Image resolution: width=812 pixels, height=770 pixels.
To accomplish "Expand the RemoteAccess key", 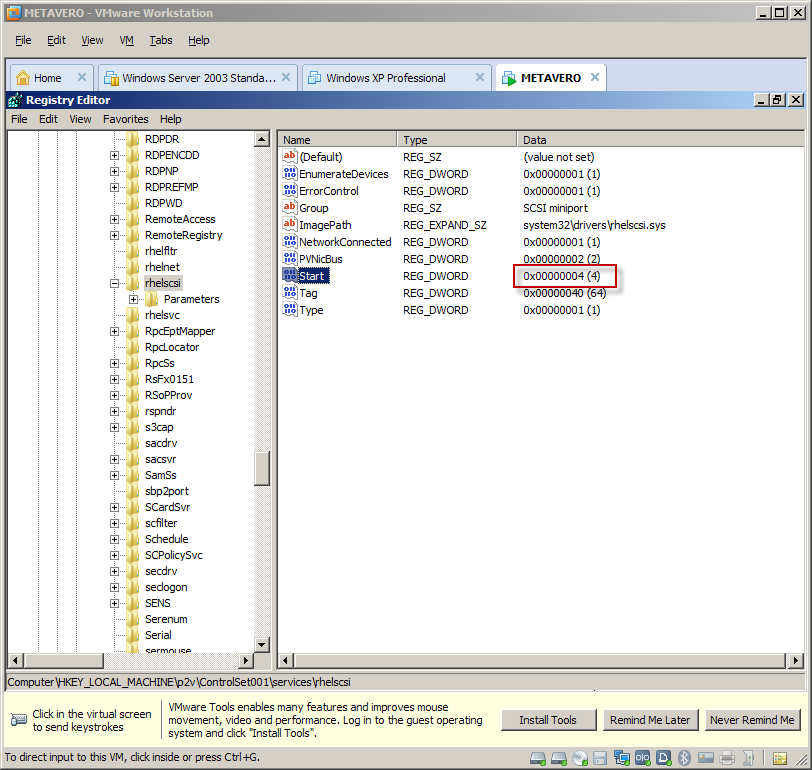I will [114, 220].
